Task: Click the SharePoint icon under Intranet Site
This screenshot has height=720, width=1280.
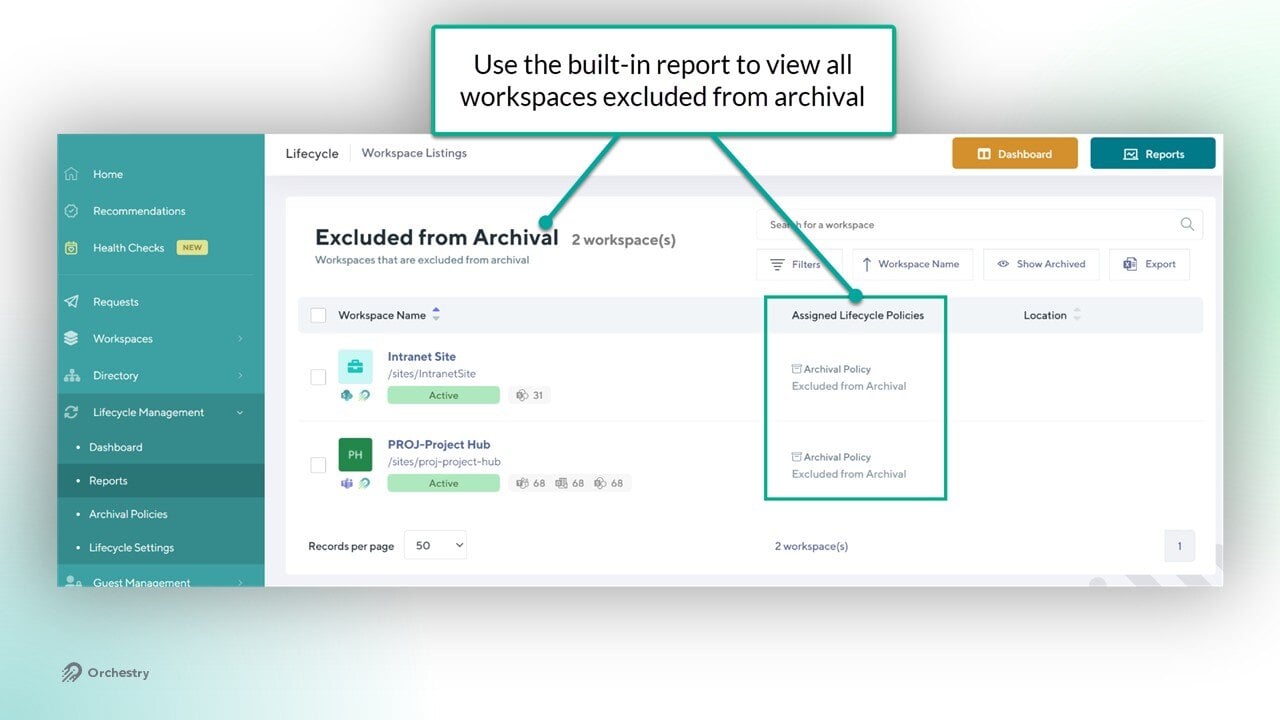Action: tap(346, 395)
